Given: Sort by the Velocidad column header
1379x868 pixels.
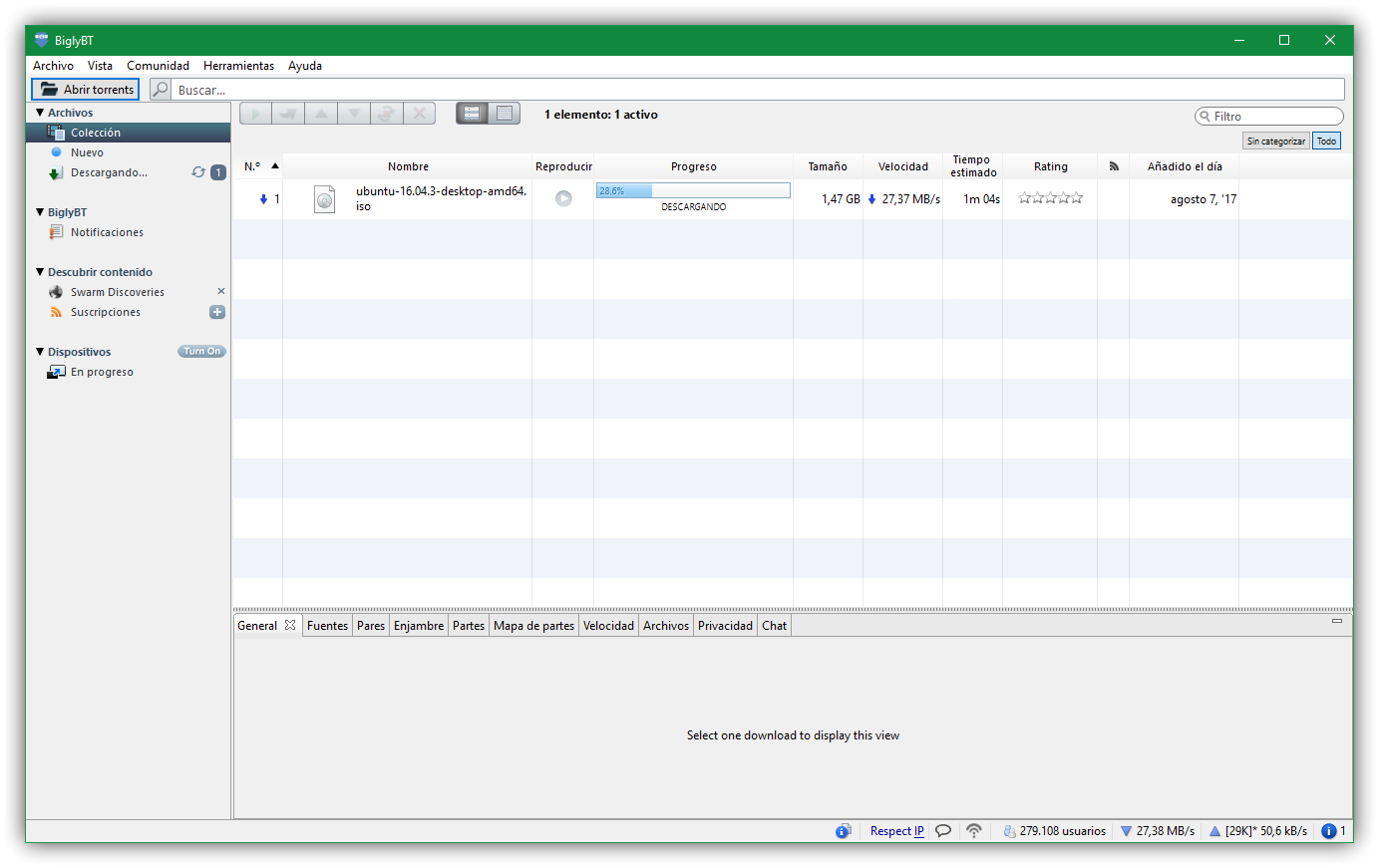Looking at the screenshot, I should 902,166.
